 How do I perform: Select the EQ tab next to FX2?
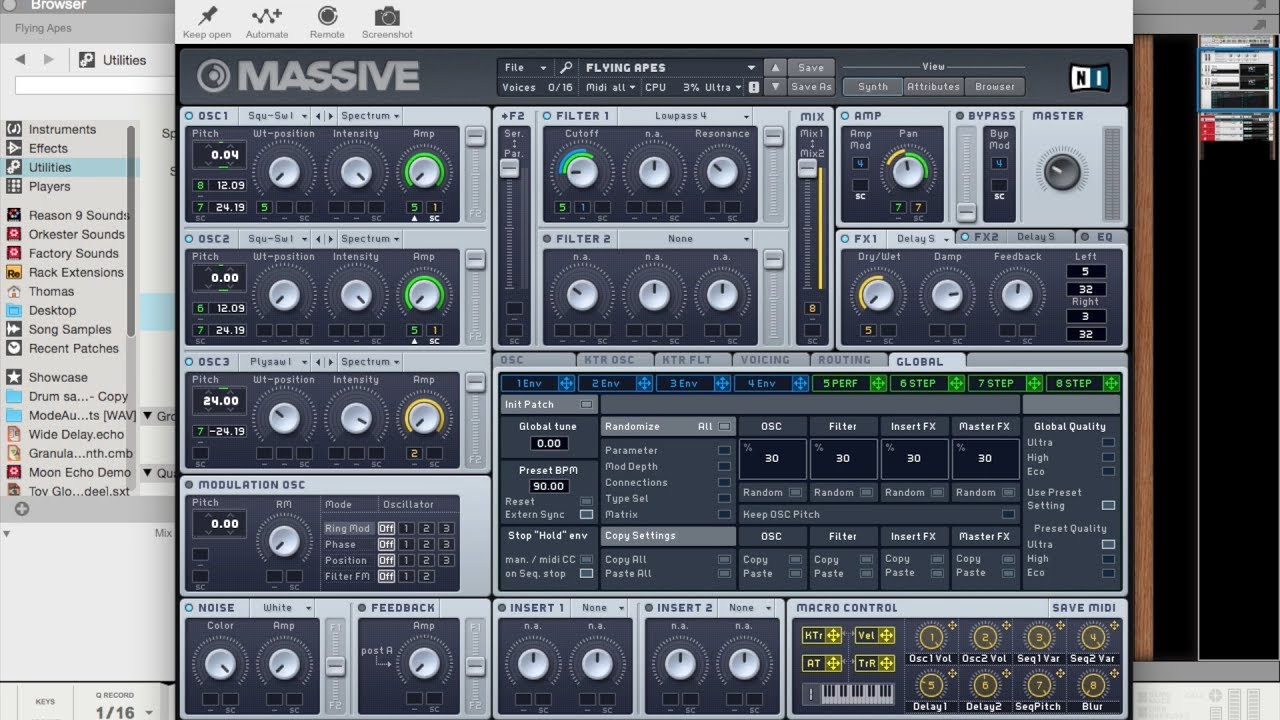click(x=1104, y=237)
